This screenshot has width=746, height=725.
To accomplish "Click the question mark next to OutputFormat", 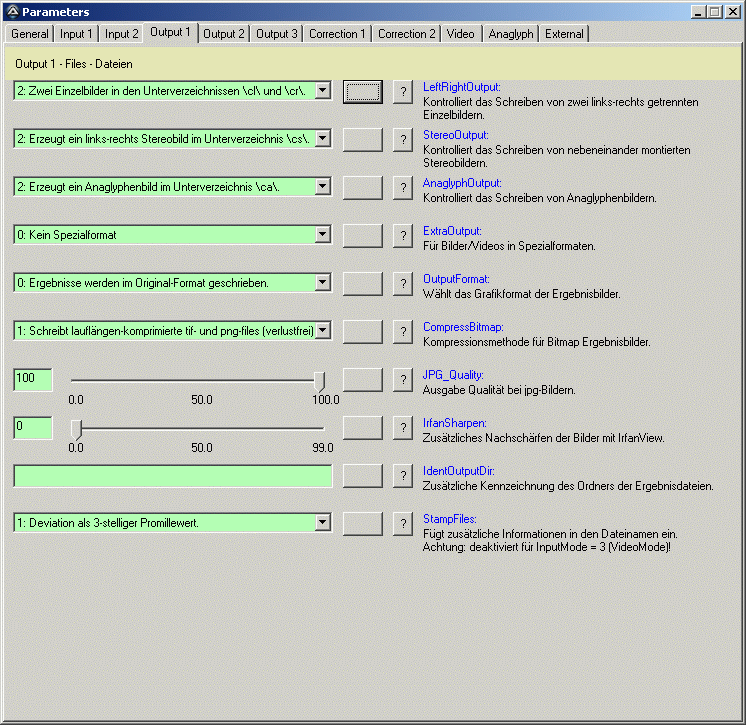I will pyautogui.click(x=403, y=283).
